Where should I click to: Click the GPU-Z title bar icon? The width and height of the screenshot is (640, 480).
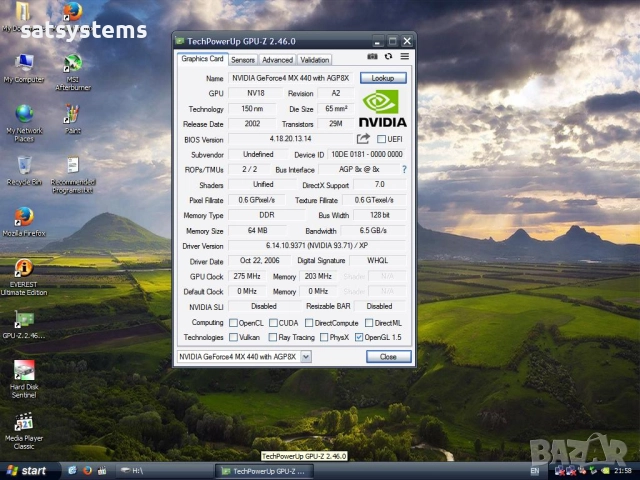pos(180,41)
